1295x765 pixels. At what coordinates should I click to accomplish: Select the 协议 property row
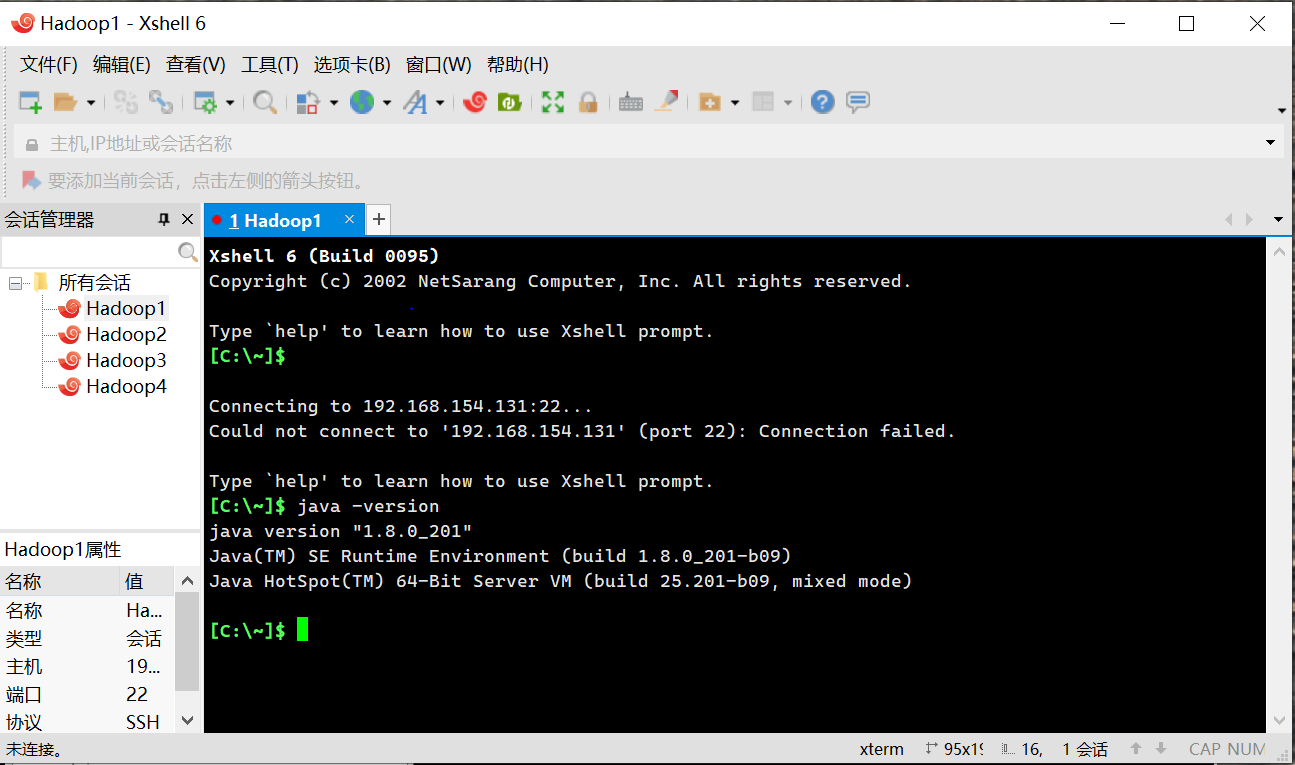tap(88, 722)
